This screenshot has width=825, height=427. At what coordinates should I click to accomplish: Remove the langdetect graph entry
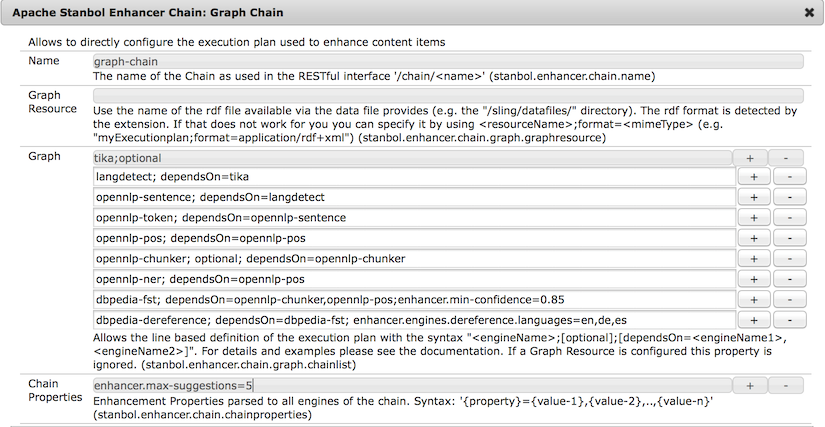[788, 177]
